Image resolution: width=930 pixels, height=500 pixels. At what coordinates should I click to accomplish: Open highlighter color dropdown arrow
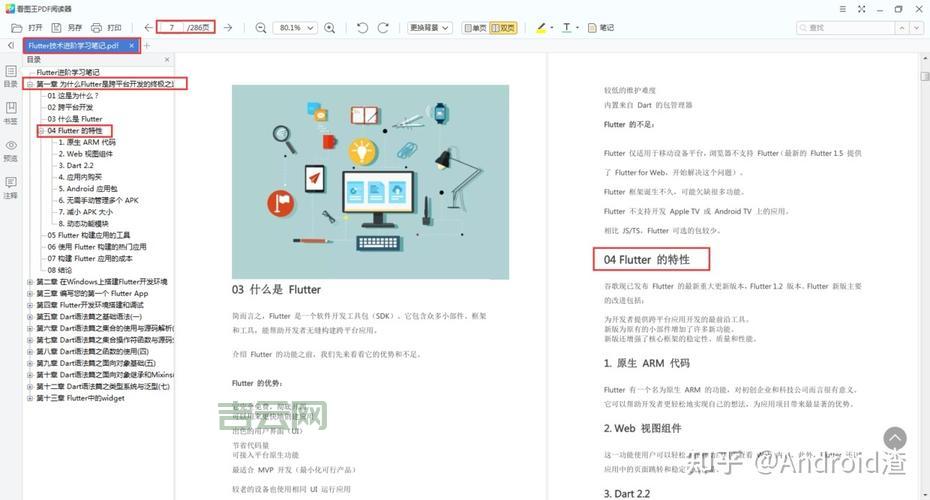pos(552,28)
